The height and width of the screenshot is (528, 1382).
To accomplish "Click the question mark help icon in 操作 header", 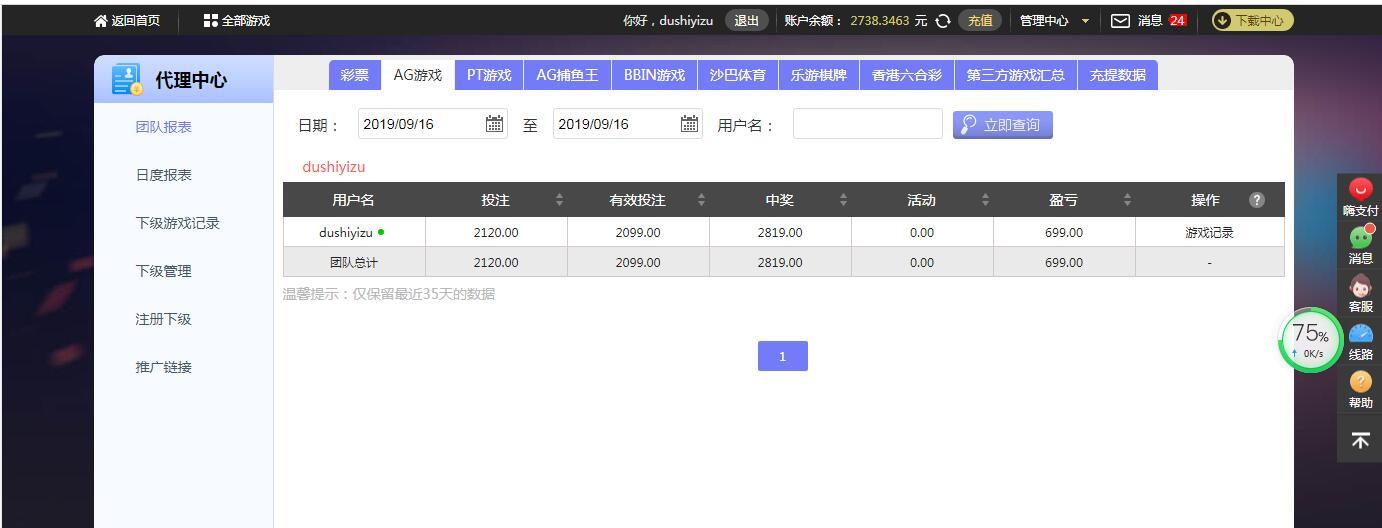I will [x=1257, y=200].
